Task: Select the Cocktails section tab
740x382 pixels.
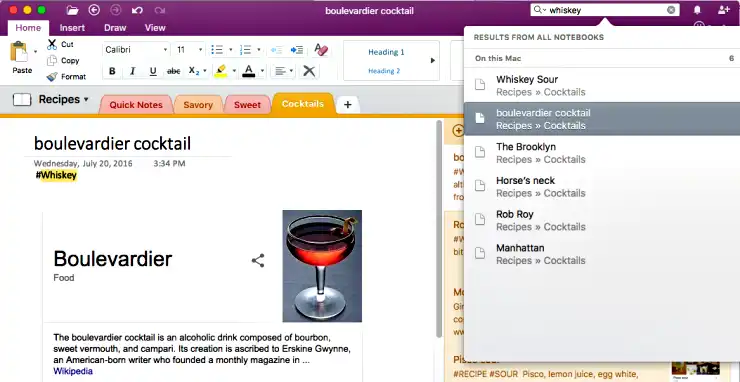Action: [303, 104]
